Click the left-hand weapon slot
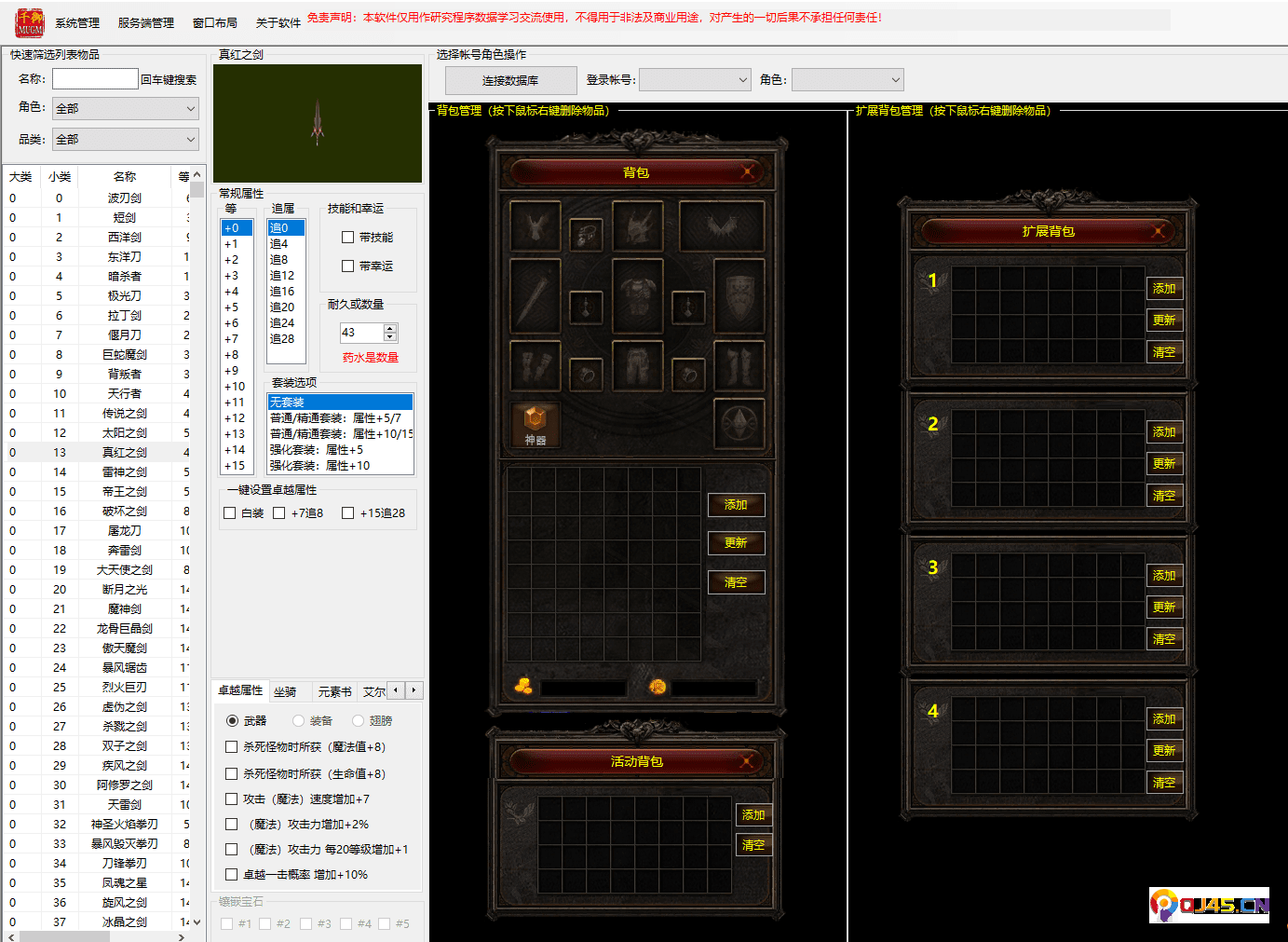The height and width of the screenshot is (942, 1288). [536, 296]
